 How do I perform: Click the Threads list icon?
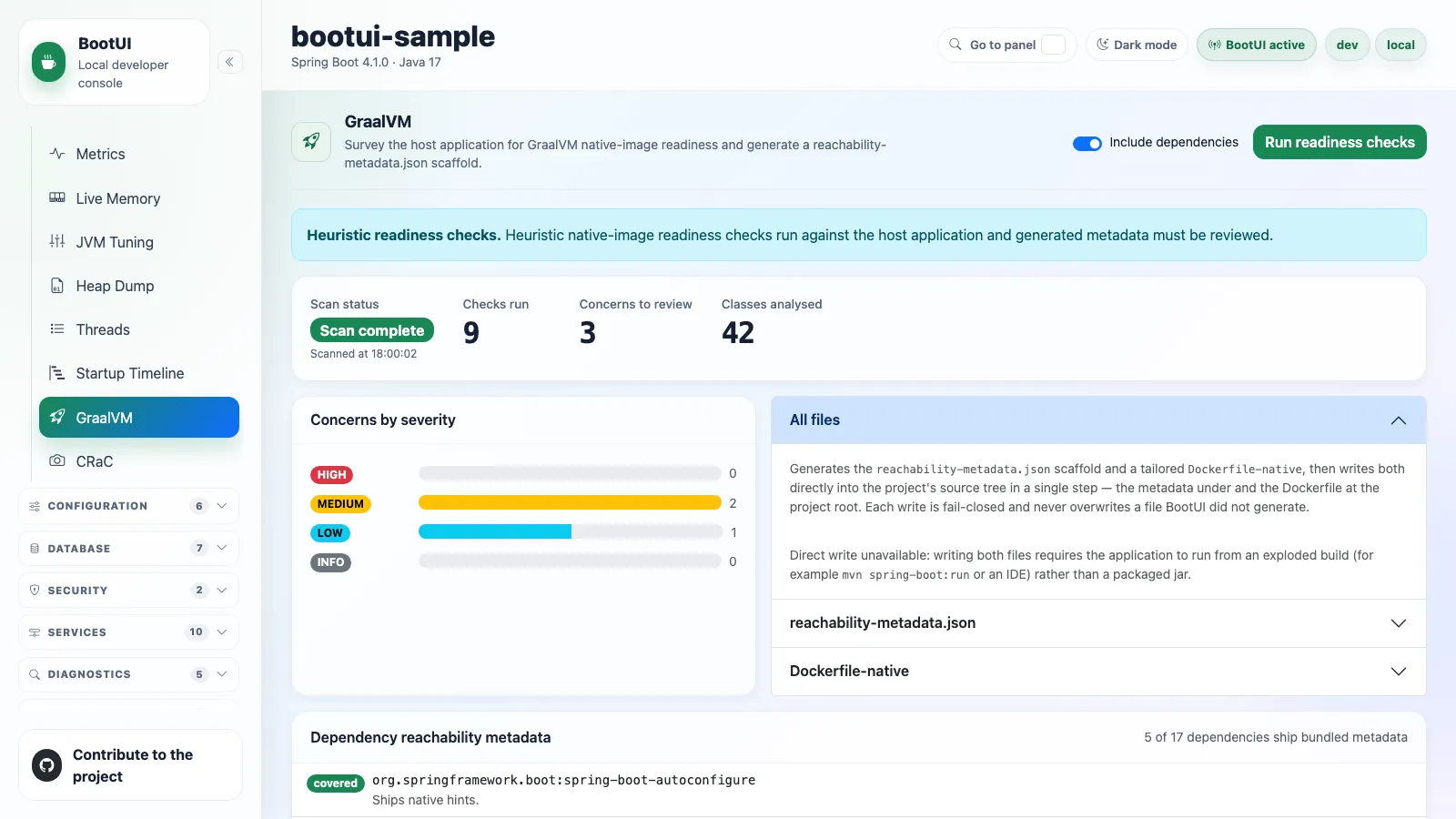click(x=57, y=329)
